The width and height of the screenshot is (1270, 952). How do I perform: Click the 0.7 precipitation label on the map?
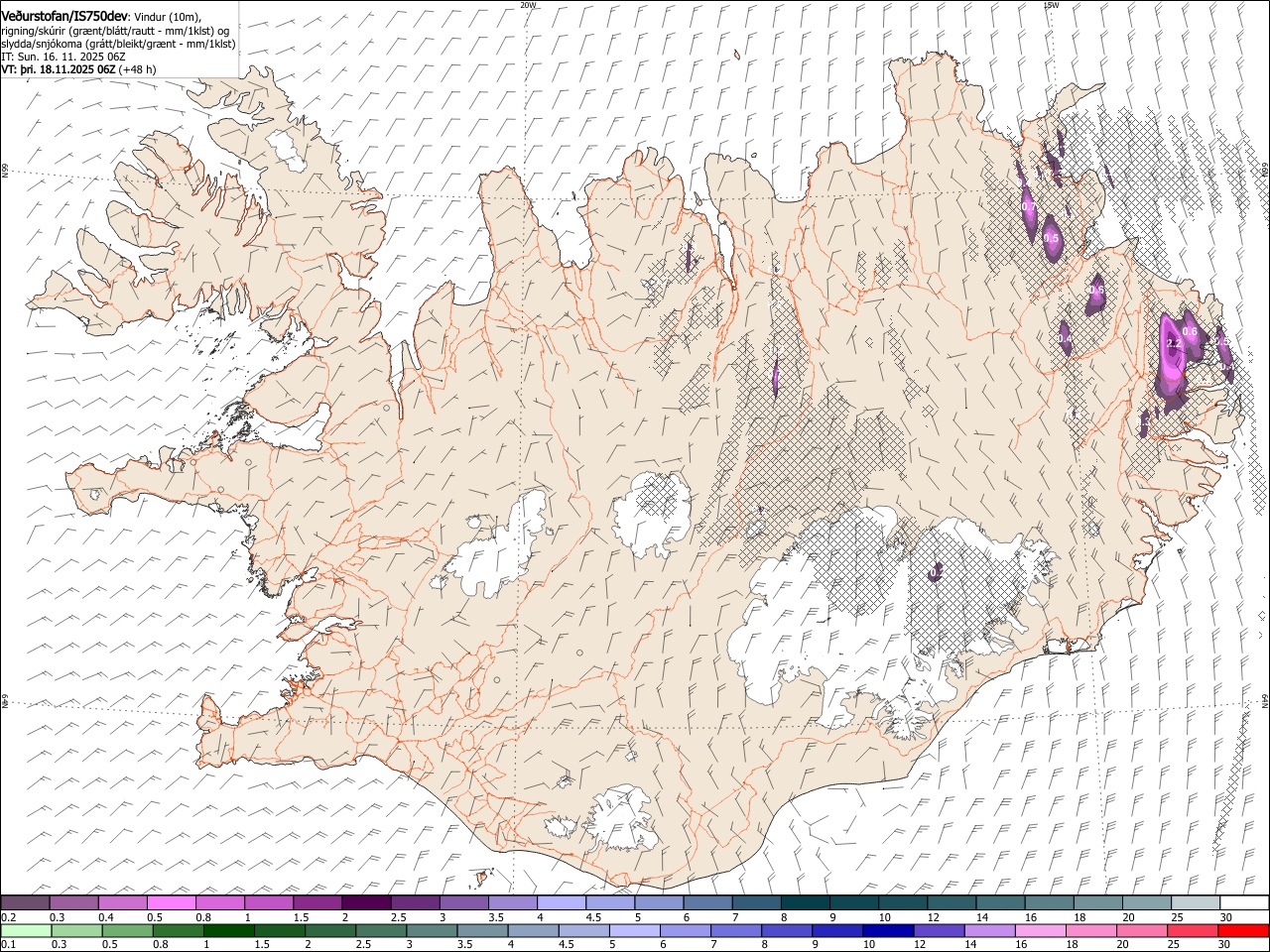point(1027,206)
